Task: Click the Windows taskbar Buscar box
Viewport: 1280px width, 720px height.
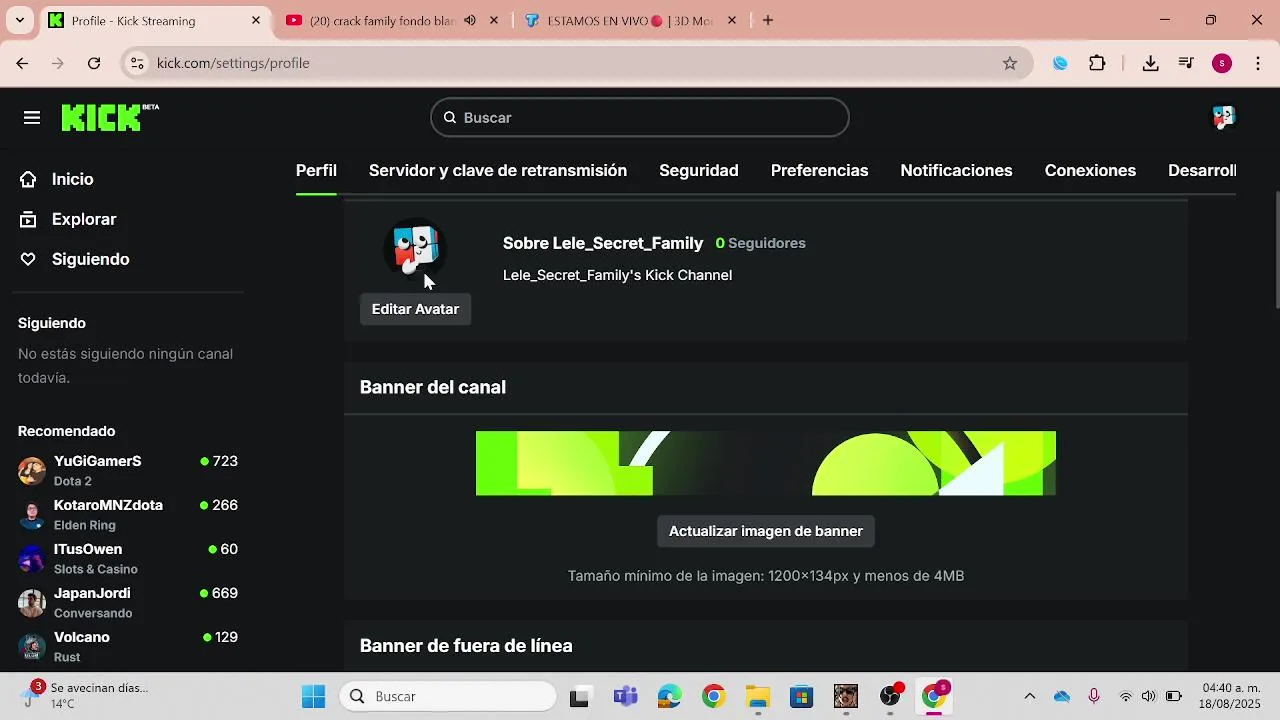Action: 448,696
